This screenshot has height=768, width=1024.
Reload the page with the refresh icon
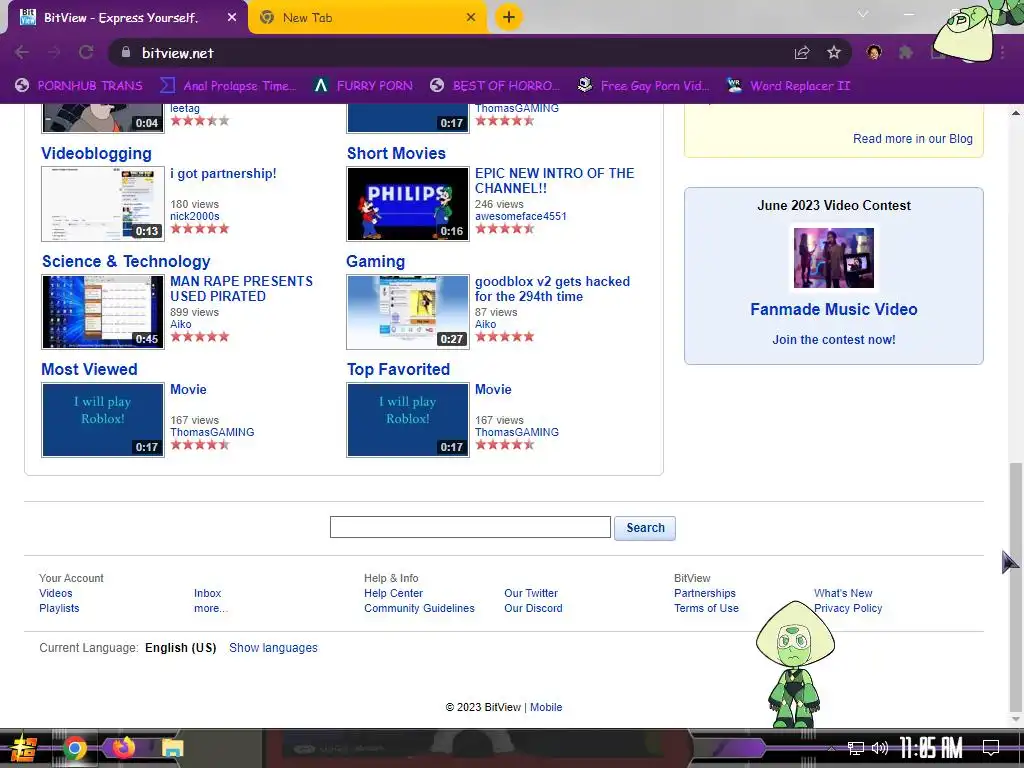click(86, 52)
